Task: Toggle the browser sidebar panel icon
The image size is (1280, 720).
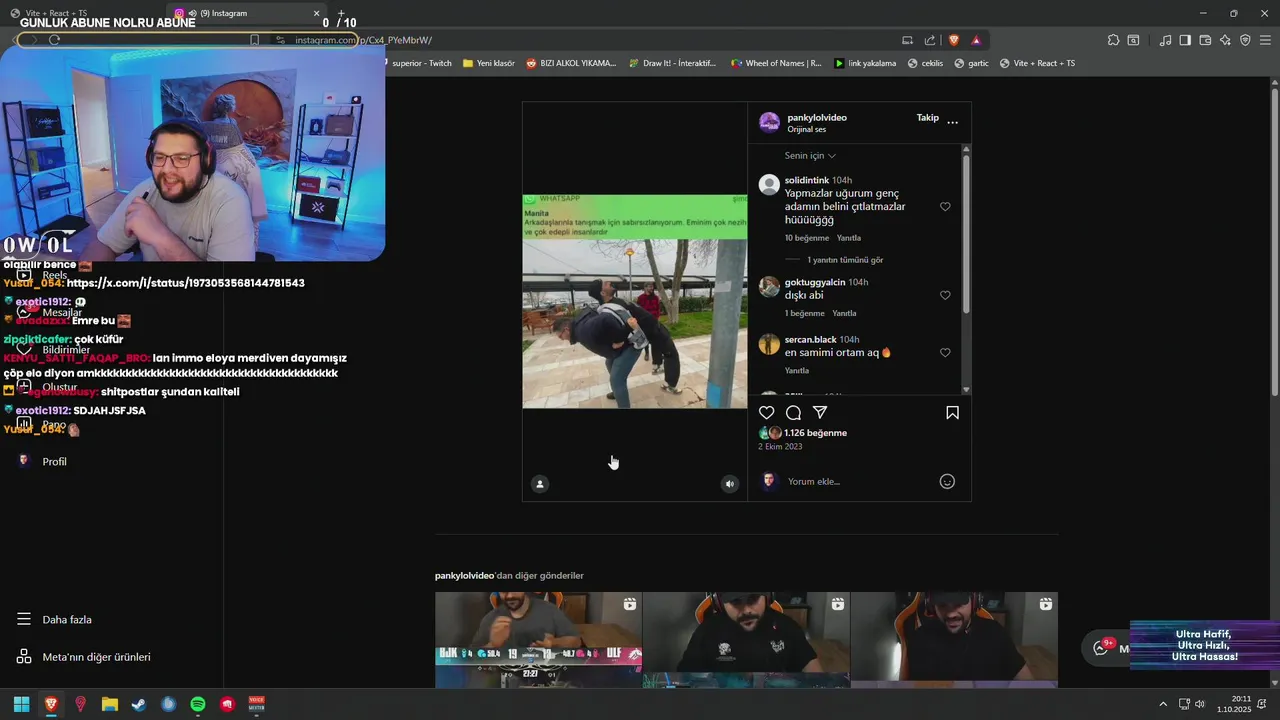Action: (x=1185, y=40)
